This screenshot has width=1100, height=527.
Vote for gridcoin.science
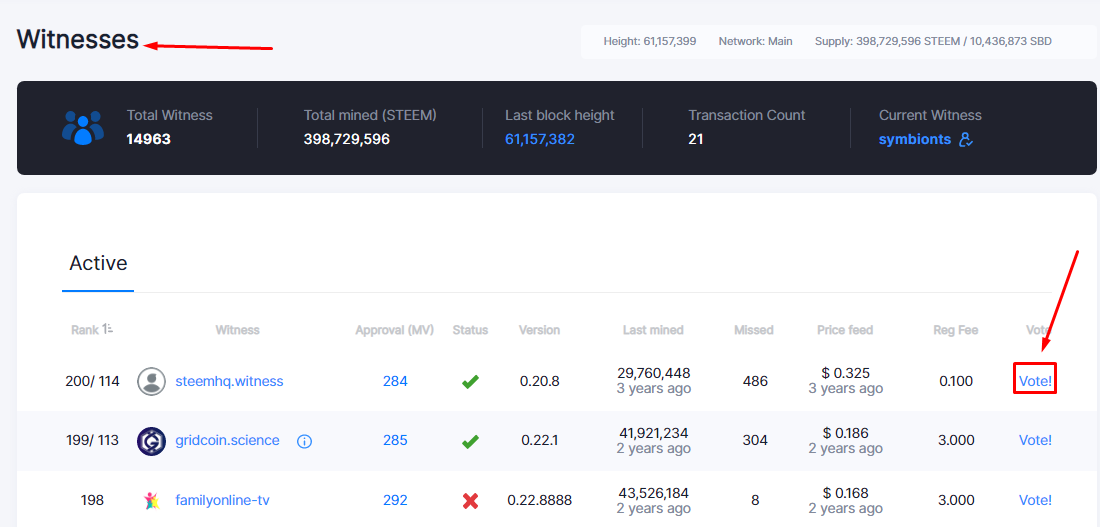click(x=1035, y=441)
